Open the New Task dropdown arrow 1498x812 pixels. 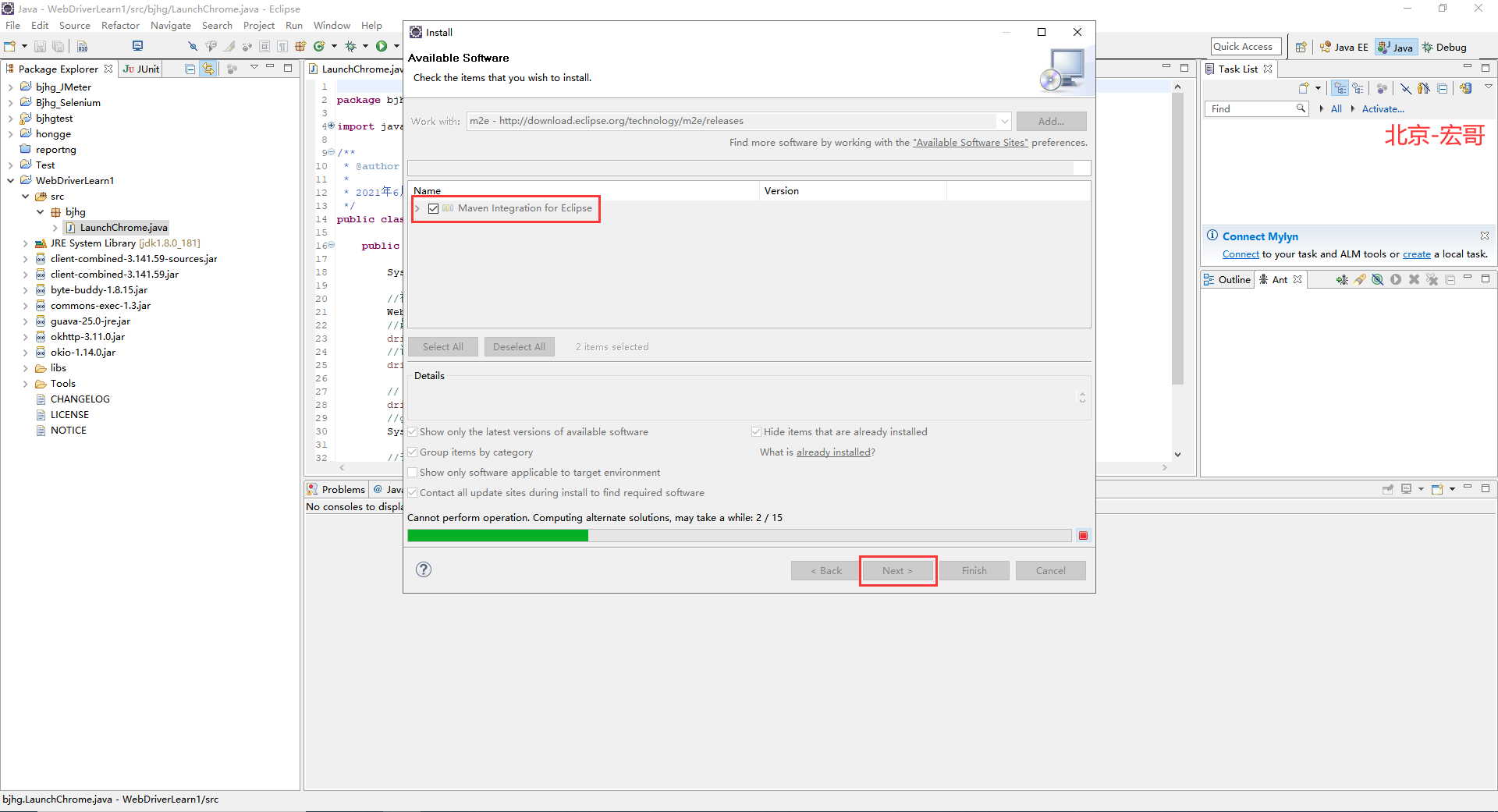coord(1318,88)
